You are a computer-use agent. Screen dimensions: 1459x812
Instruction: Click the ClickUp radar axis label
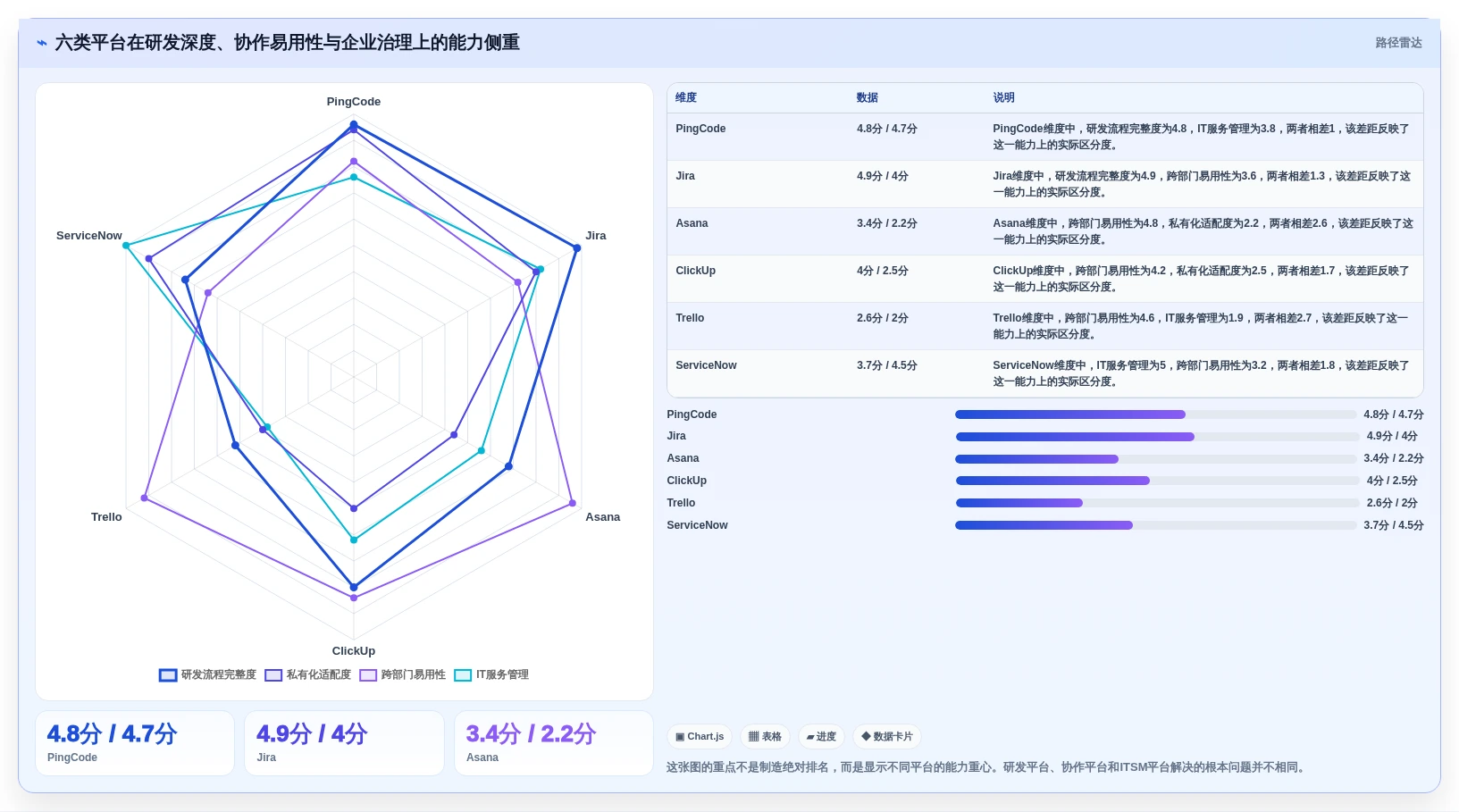(354, 651)
